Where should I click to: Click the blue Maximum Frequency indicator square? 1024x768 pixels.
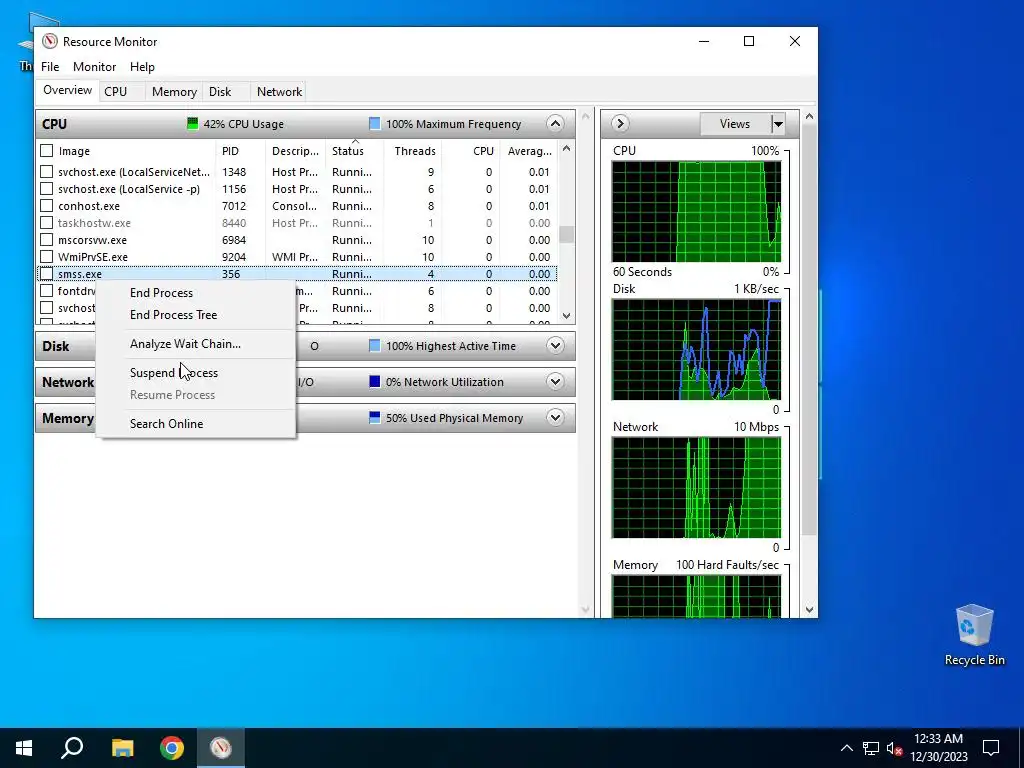[375, 123]
